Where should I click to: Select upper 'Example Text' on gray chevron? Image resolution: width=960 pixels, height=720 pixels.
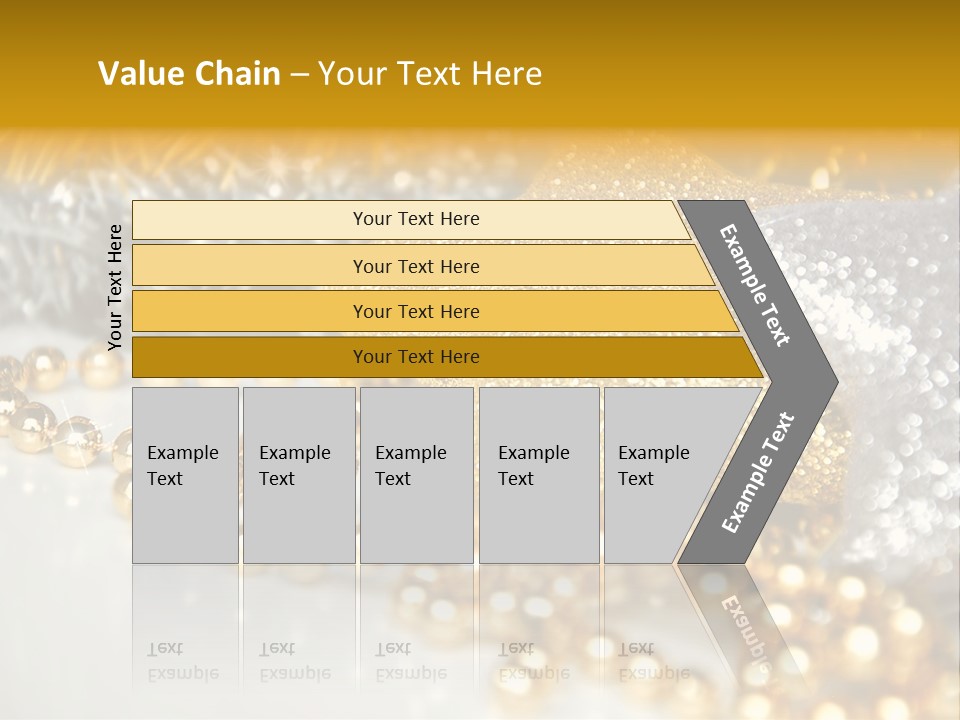click(x=755, y=285)
